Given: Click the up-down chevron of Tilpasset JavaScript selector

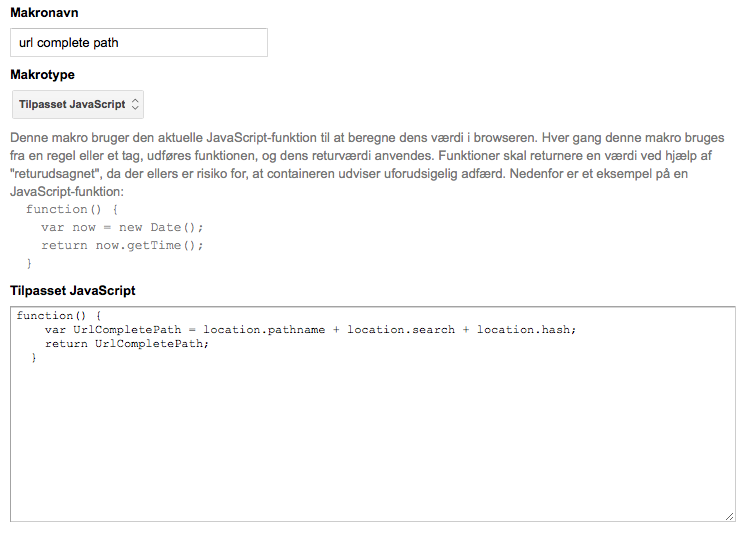Looking at the screenshot, I should click(x=136, y=104).
